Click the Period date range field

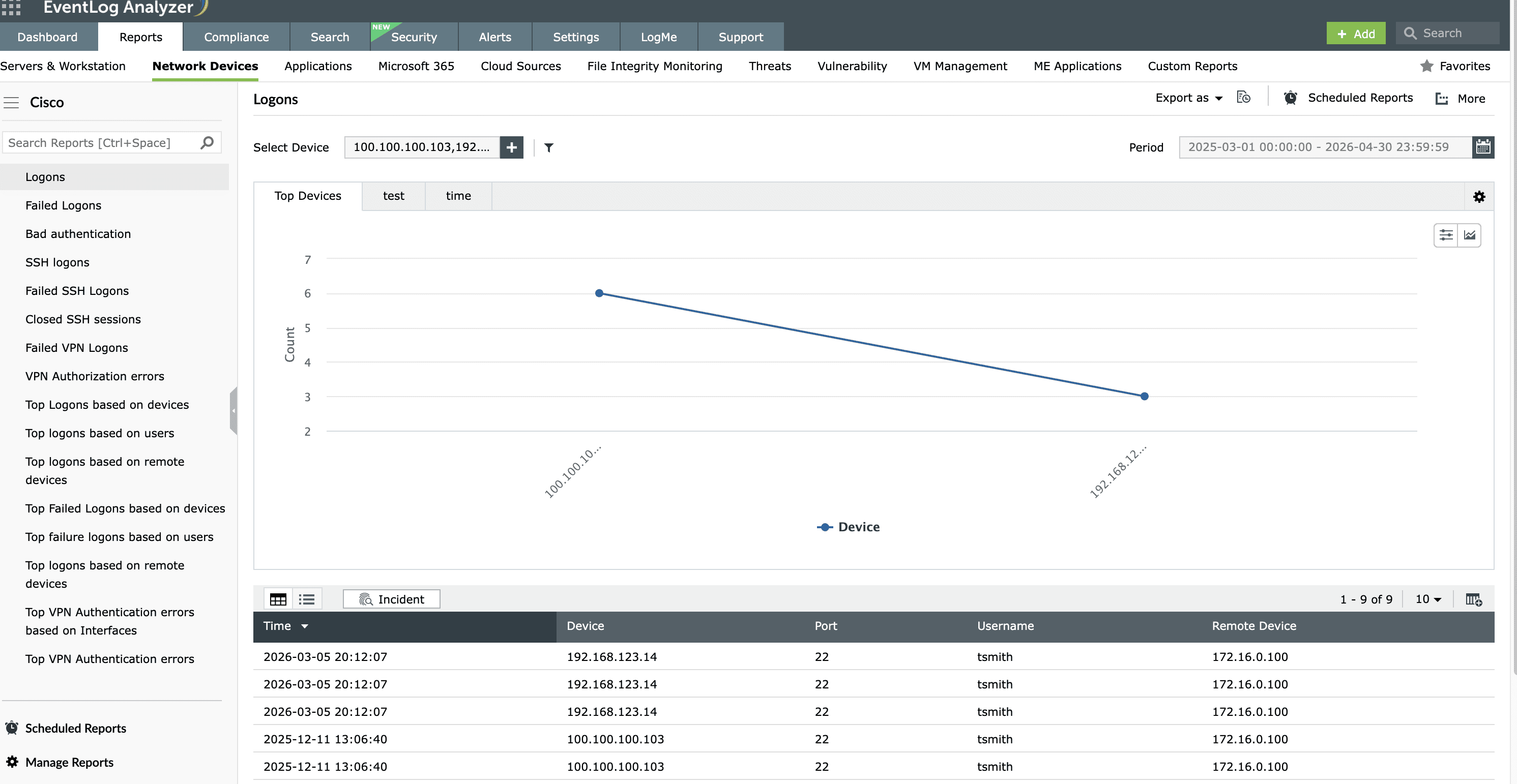click(x=1325, y=147)
